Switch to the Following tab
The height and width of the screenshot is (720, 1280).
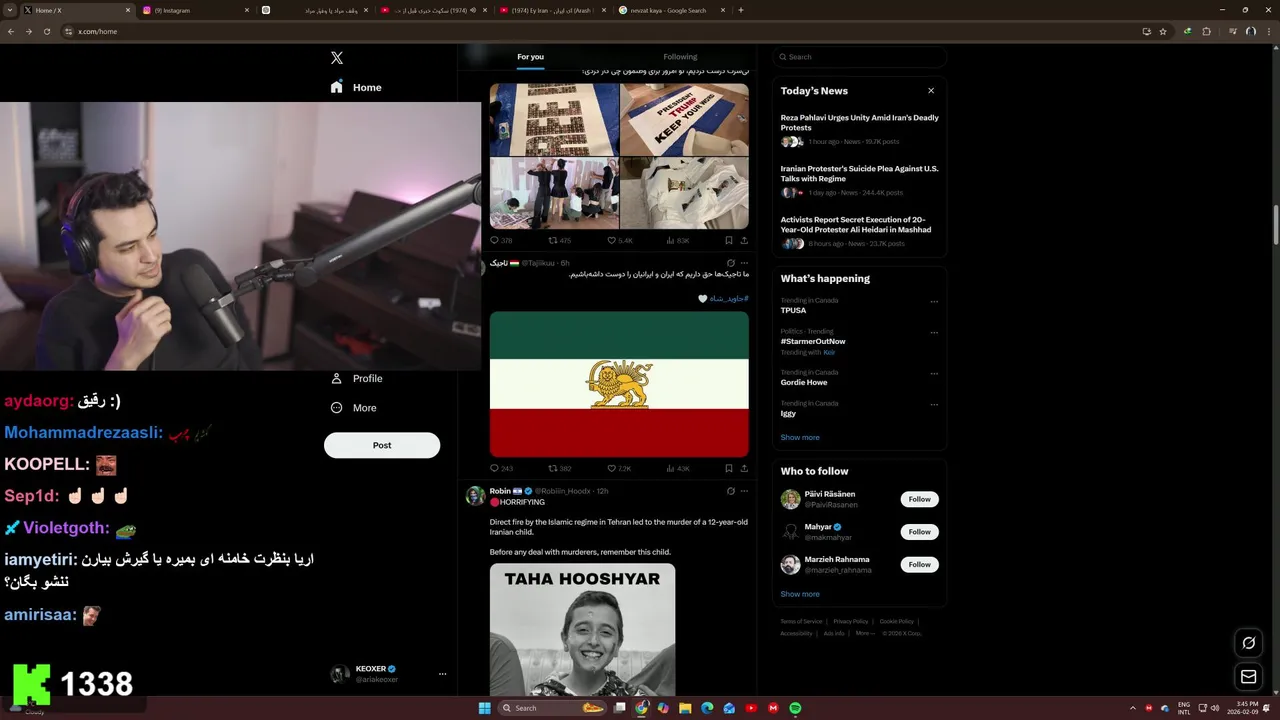[680, 57]
